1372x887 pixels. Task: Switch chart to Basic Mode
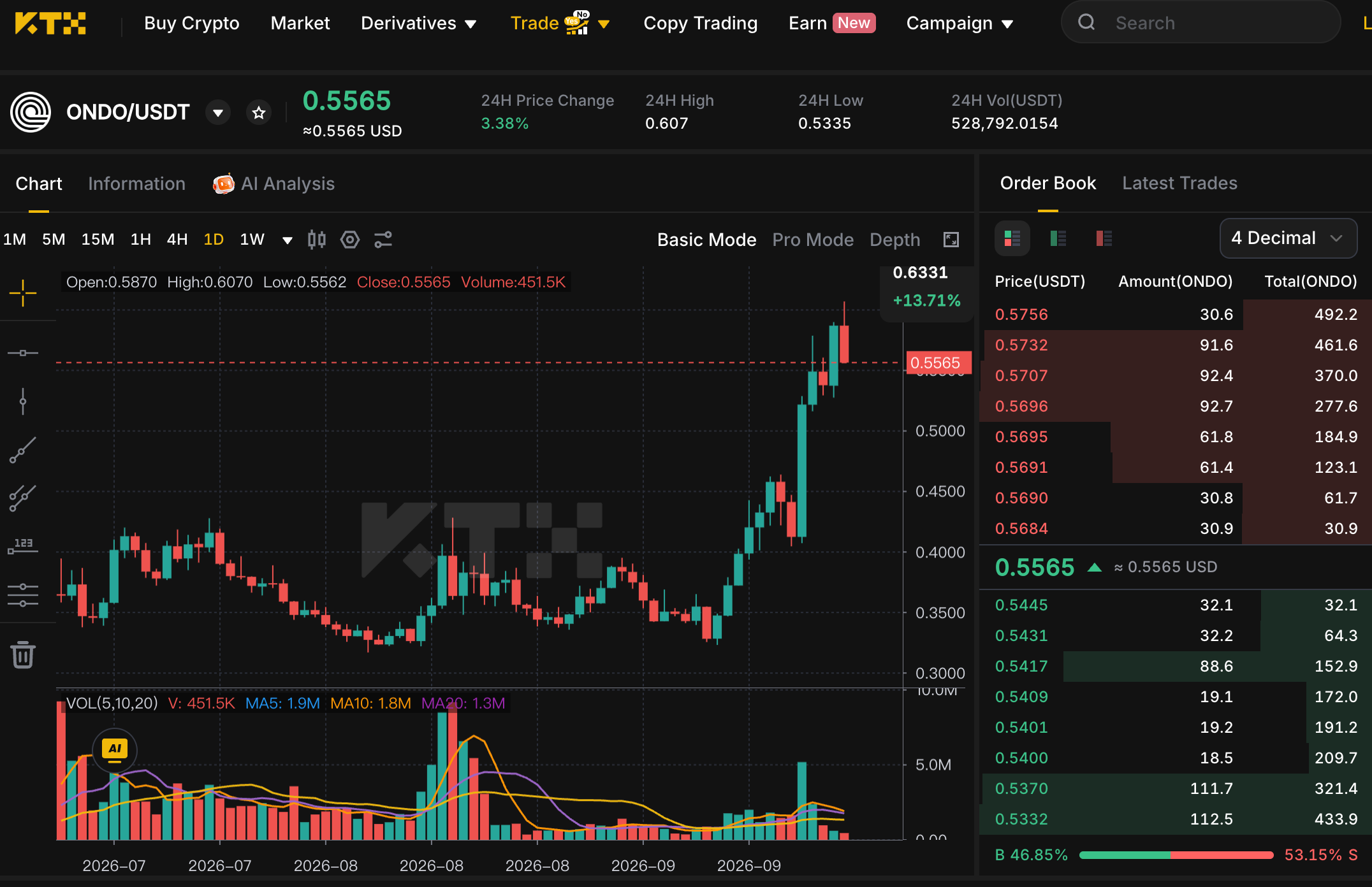pyautogui.click(x=706, y=240)
